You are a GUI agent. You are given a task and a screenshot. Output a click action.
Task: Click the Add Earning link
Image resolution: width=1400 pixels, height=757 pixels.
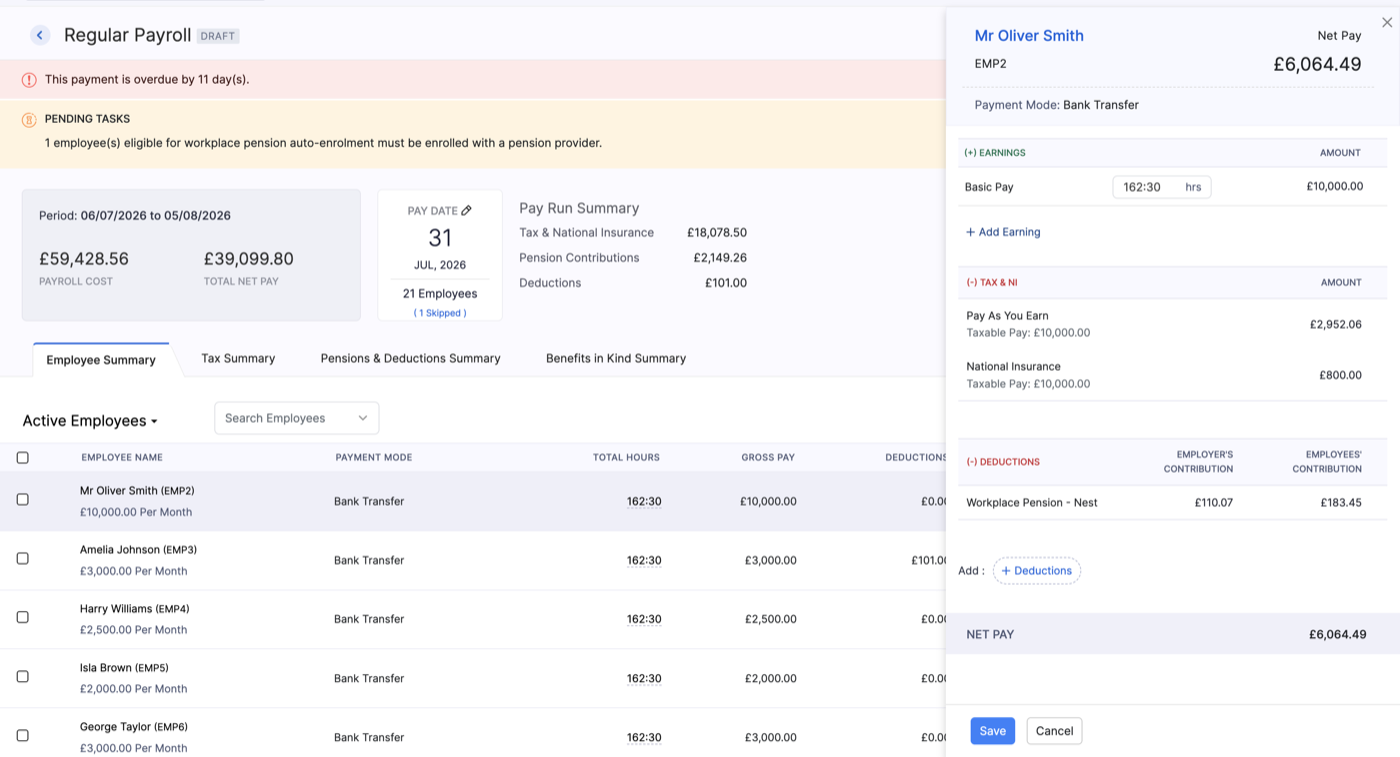1003,232
